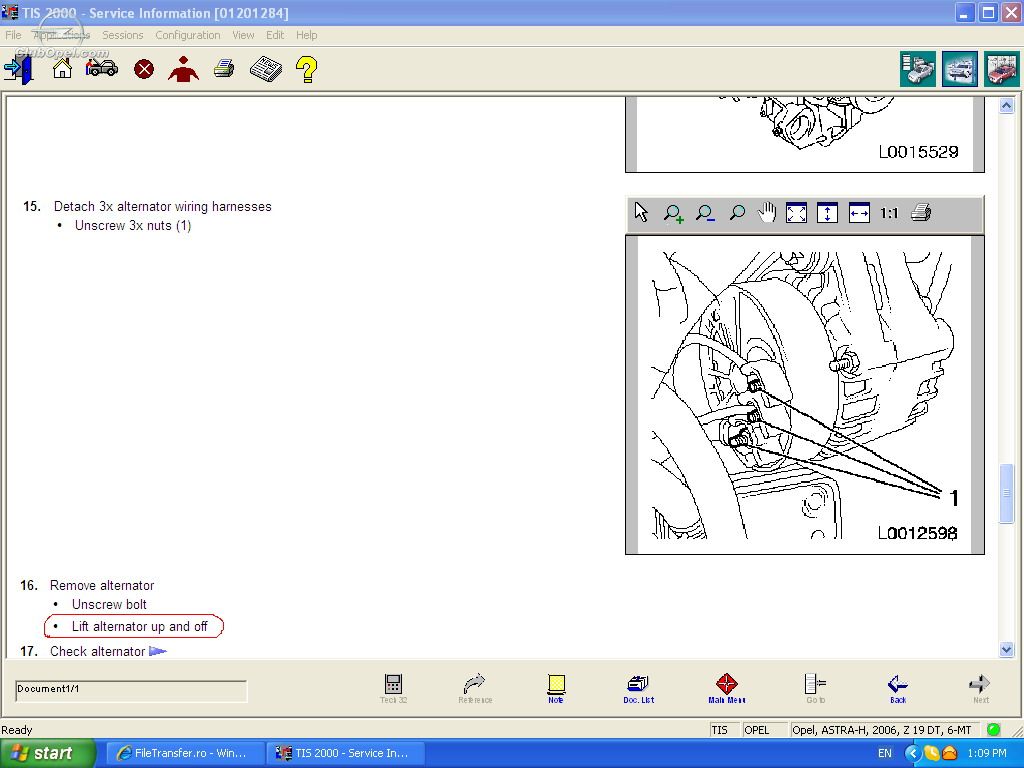Fit image to window icon
The width and height of the screenshot is (1024, 768).
(796, 213)
